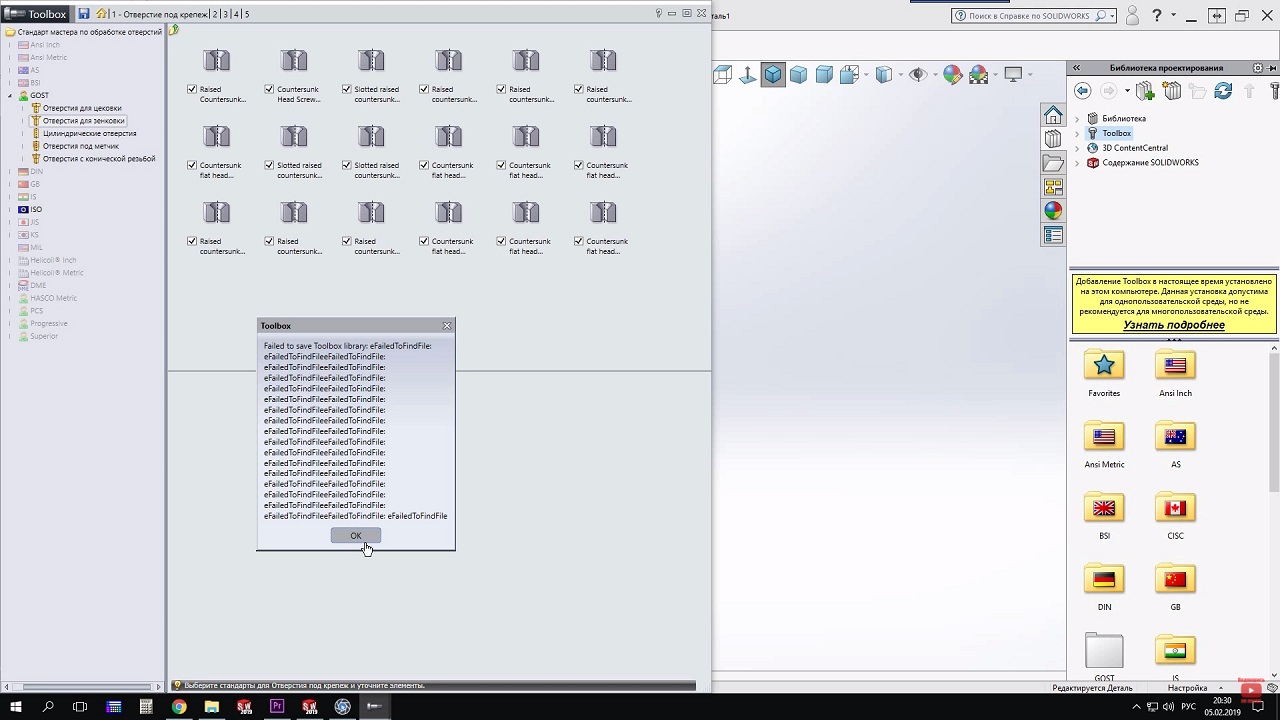Open the Ansi Inch folder thumbnail

(1175, 366)
